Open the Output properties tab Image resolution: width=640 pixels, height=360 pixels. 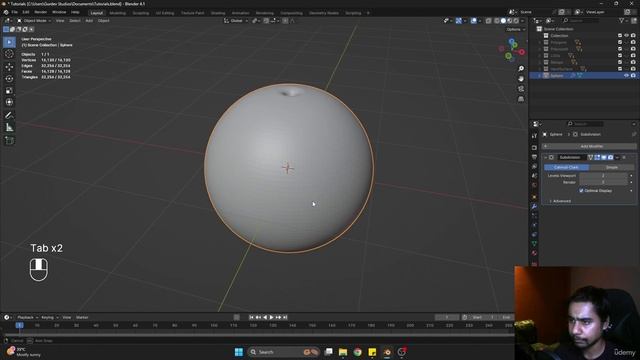pyautogui.click(x=534, y=157)
